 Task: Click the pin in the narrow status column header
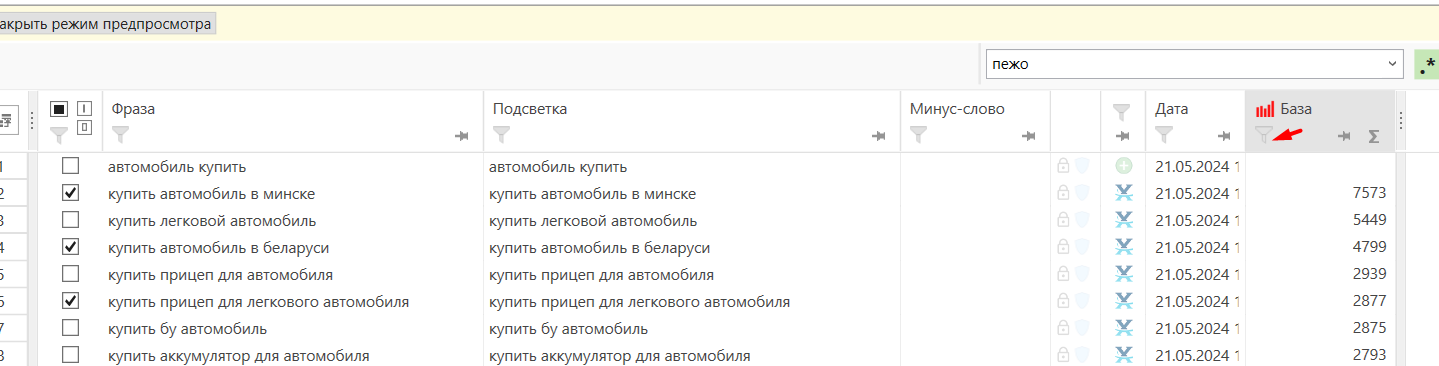click(1122, 136)
